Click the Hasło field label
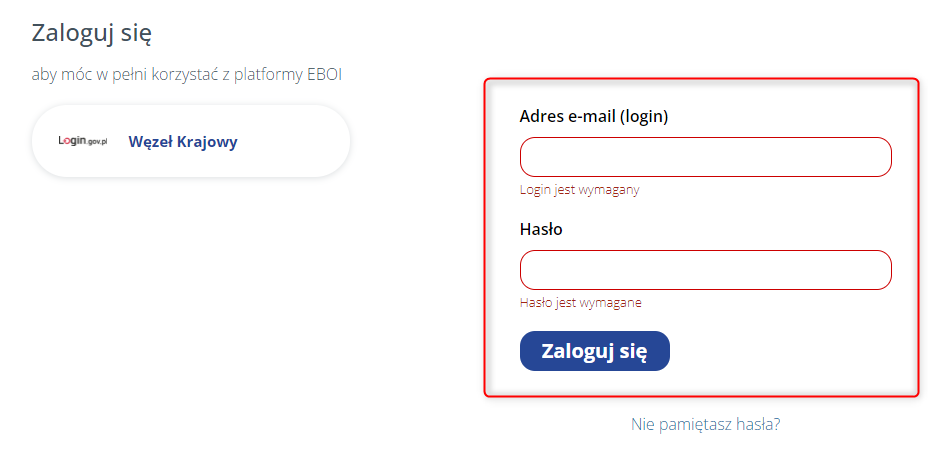928x457 pixels. (541, 229)
